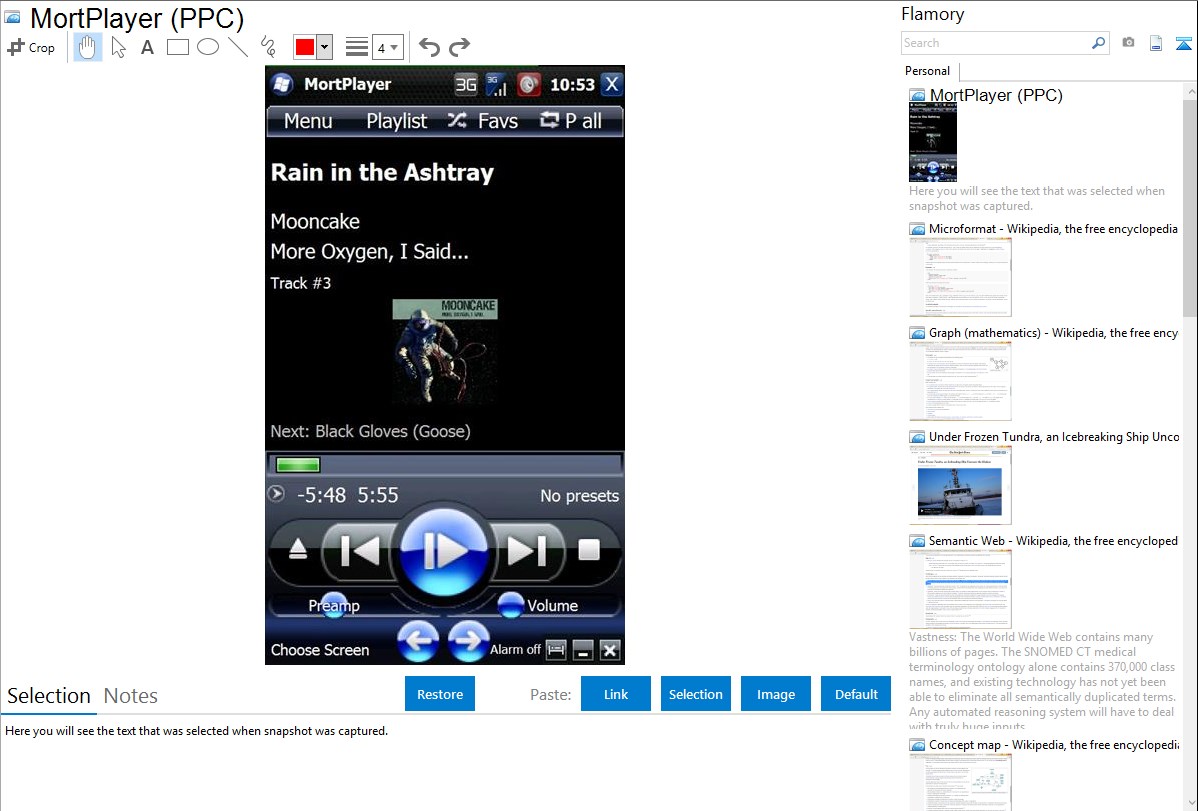
Task: Click the small time mode icon beside -5:48
Action: 277,495
